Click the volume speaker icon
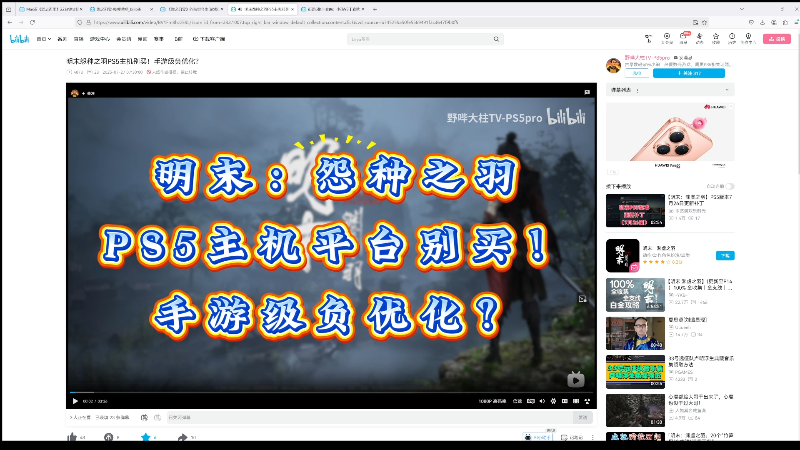Screen dimensions: 800x450 click(542, 401)
